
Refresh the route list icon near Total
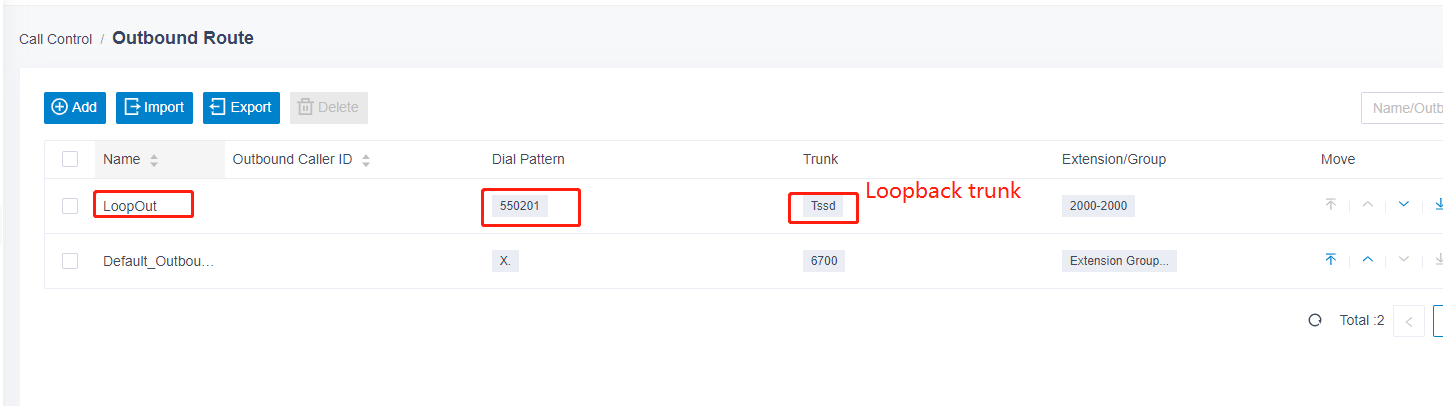1315,321
